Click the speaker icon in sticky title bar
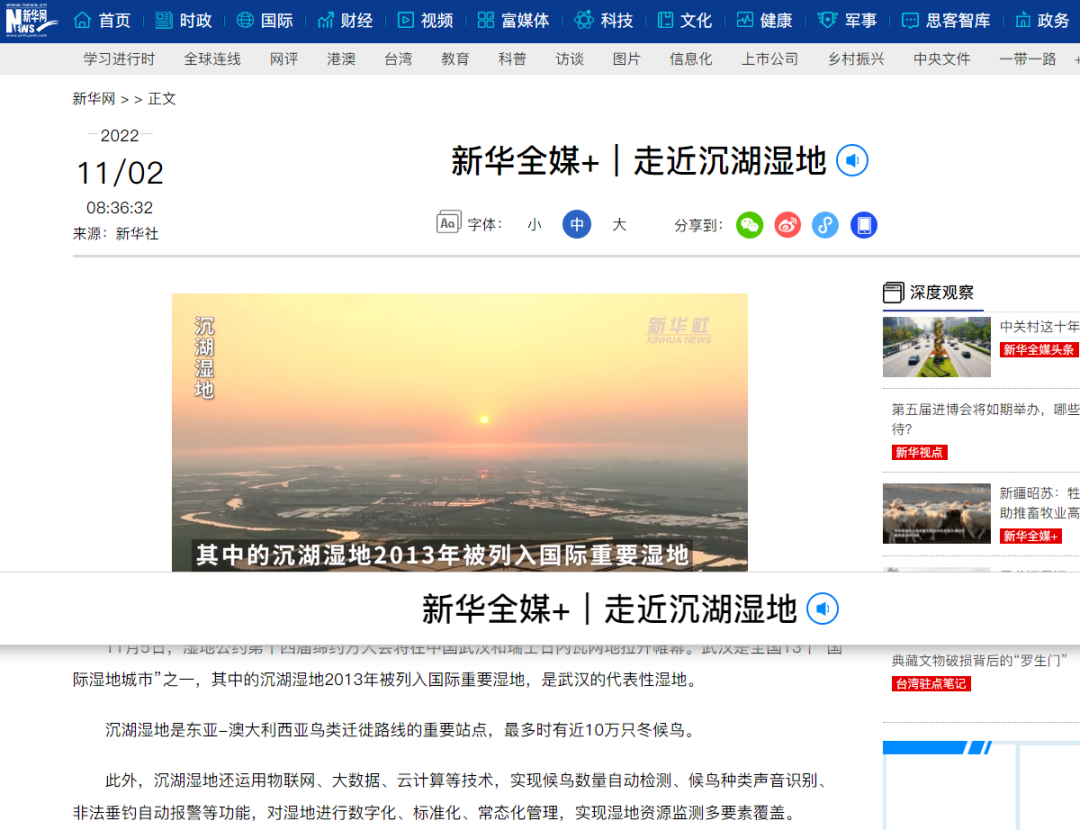Screen dimensions: 1080x830 822,609
